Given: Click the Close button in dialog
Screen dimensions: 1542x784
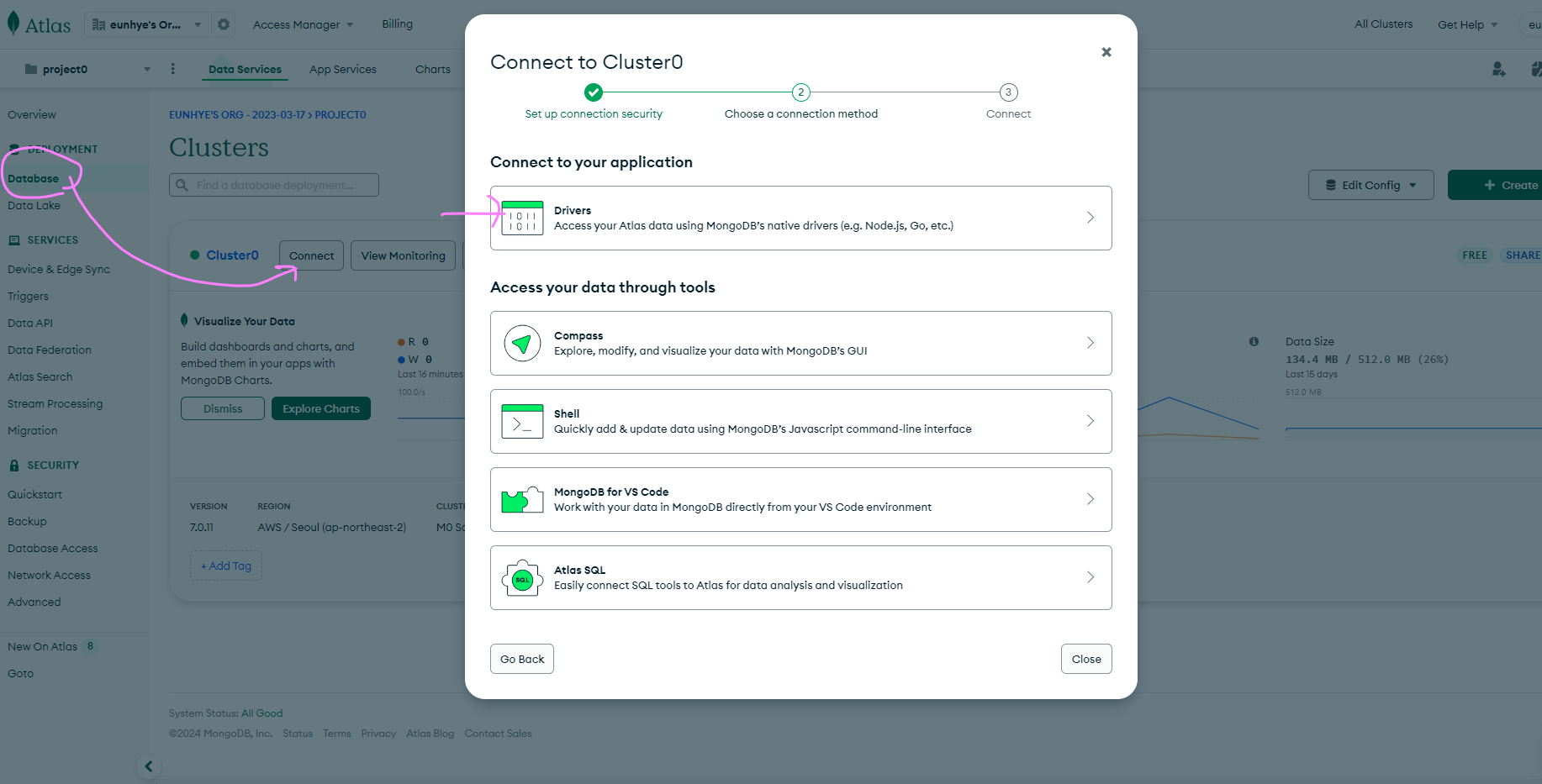Looking at the screenshot, I should [x=1086, y=659].
